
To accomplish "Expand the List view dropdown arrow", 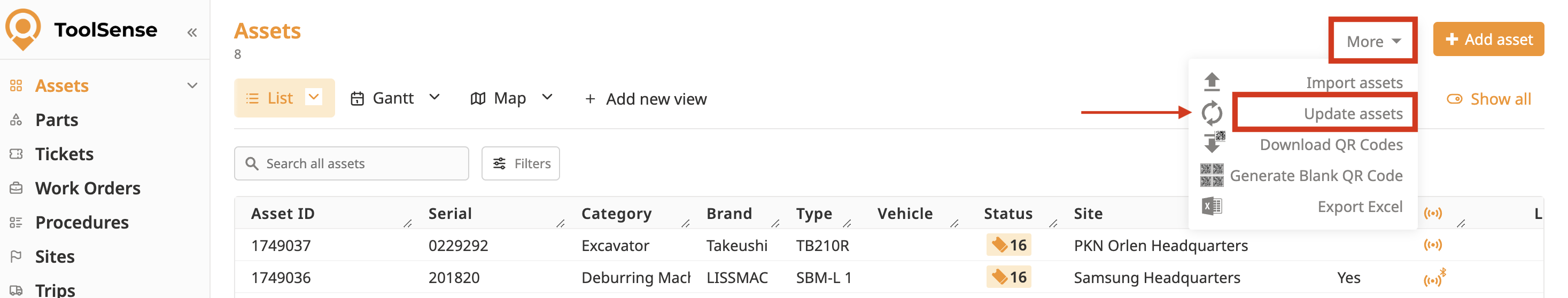I will 314,97.
